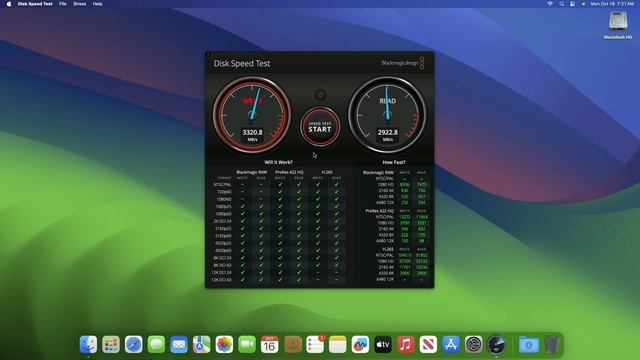
Task: Select the Macintosh HD desktop drive icon
Action: pos(618,25)
